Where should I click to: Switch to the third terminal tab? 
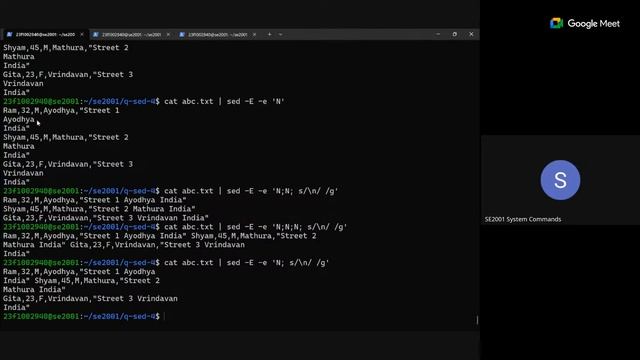point(217,35)
